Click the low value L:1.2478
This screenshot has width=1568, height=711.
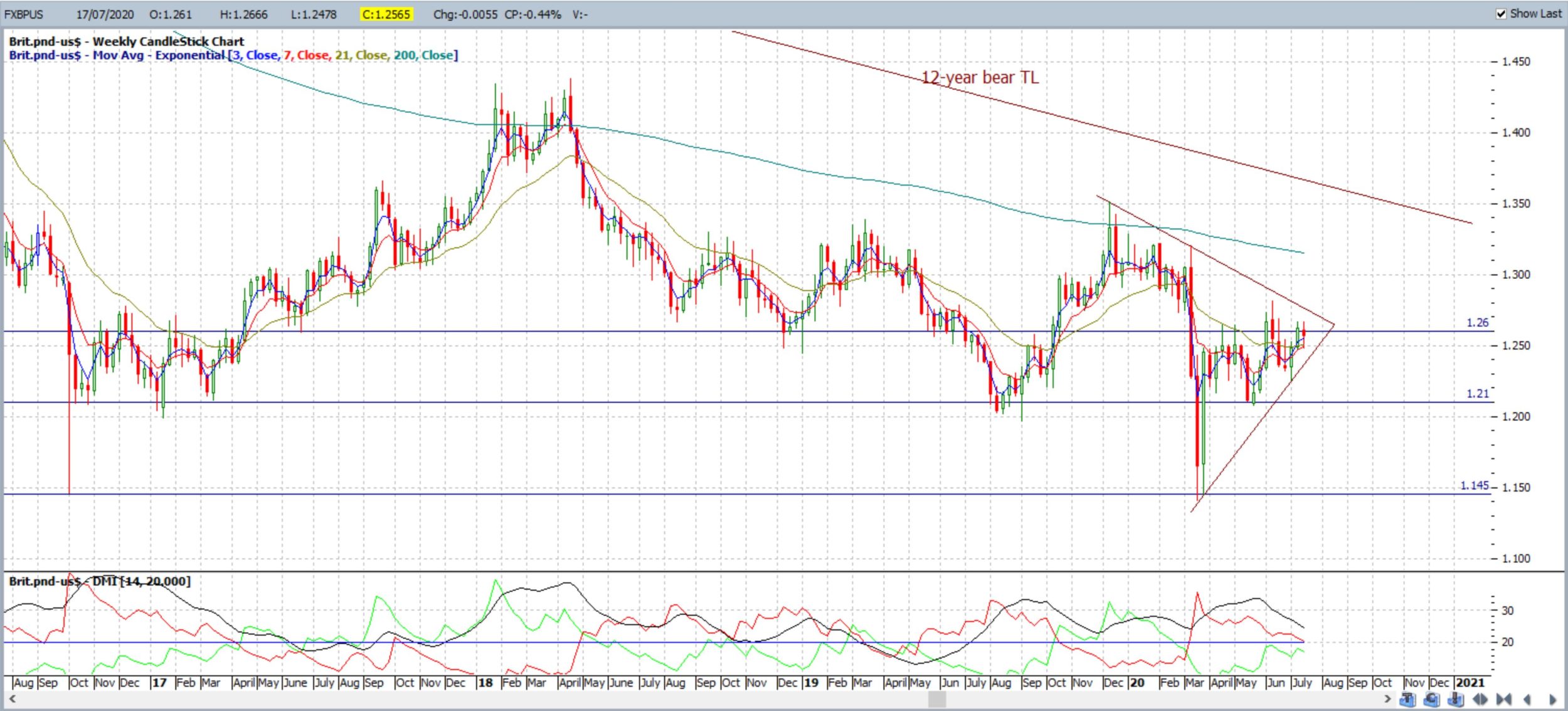[314, 14]
